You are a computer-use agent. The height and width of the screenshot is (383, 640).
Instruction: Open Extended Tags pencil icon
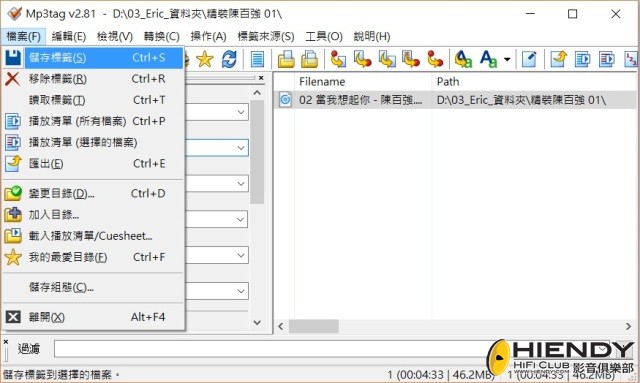(529, 60)
